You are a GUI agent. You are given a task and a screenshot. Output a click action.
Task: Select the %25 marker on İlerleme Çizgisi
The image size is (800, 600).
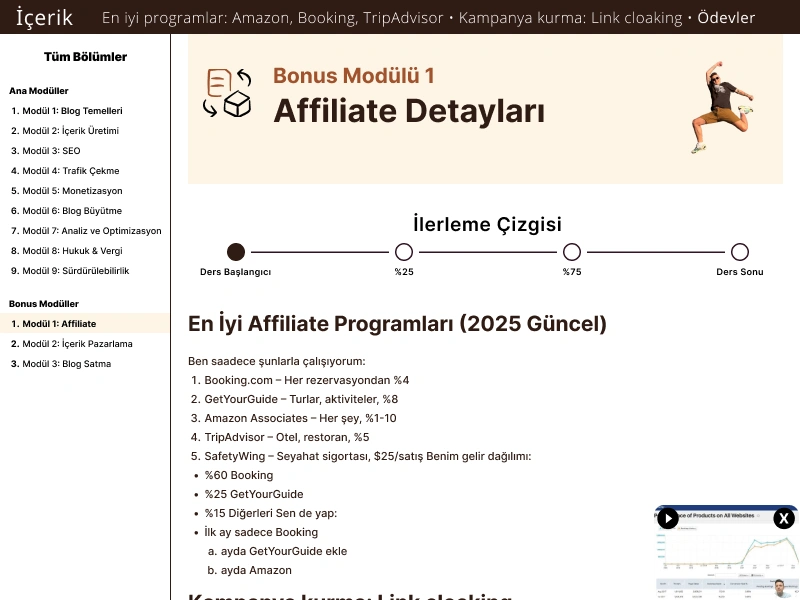coord(404,251)
